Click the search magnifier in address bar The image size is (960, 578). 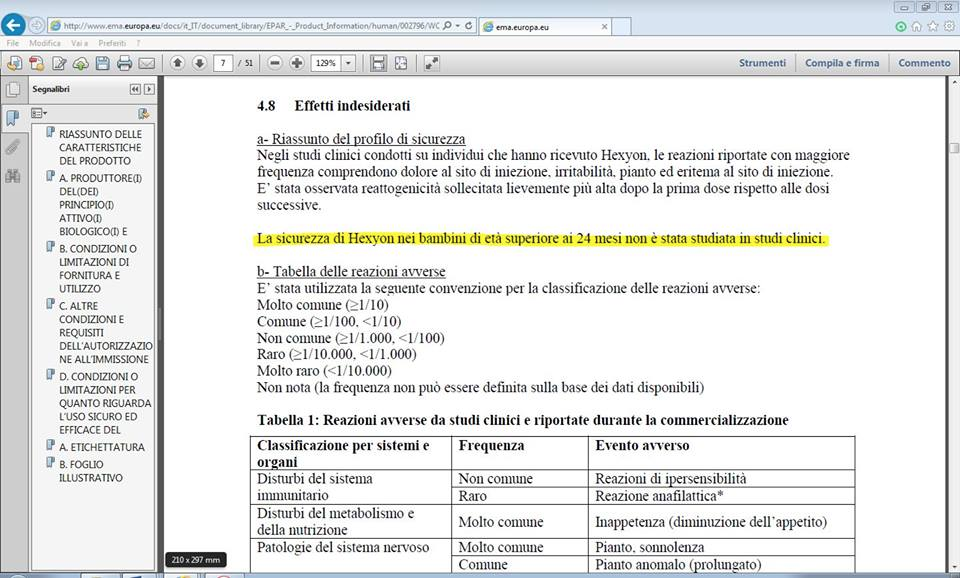447,26
